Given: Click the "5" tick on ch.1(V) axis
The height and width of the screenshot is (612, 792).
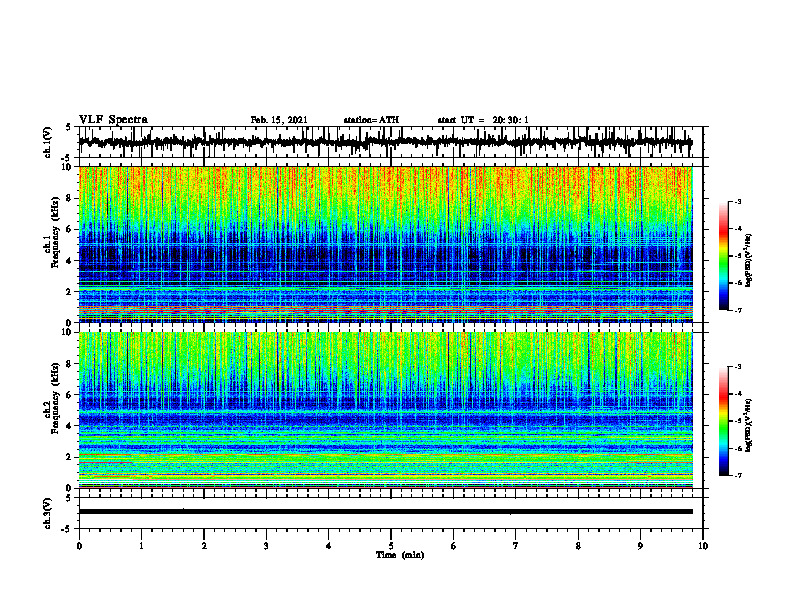Looking at the screenshot, I should (x=69, y=127).
